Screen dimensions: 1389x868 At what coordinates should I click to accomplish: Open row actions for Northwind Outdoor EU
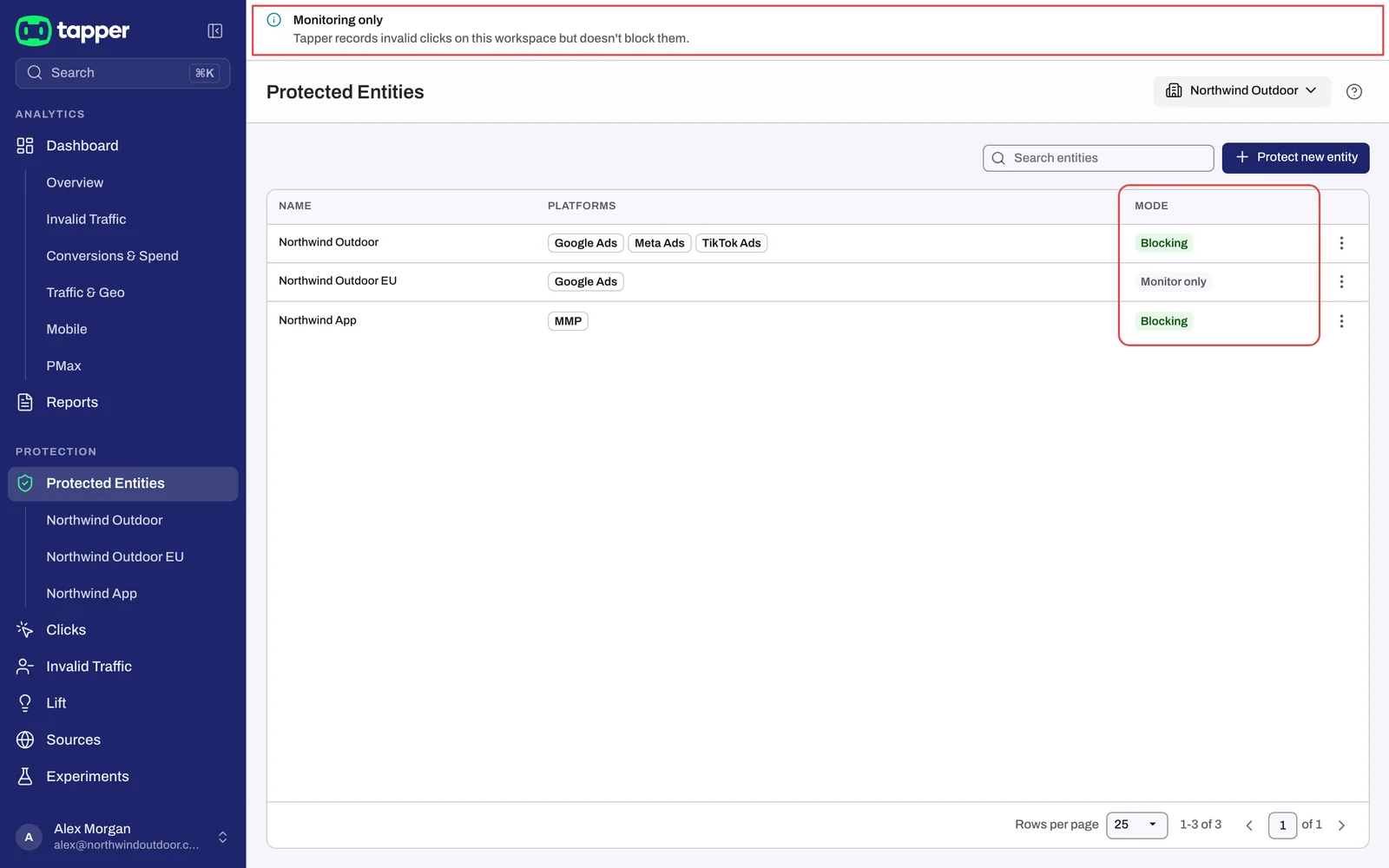click(x=1341, y=281)
